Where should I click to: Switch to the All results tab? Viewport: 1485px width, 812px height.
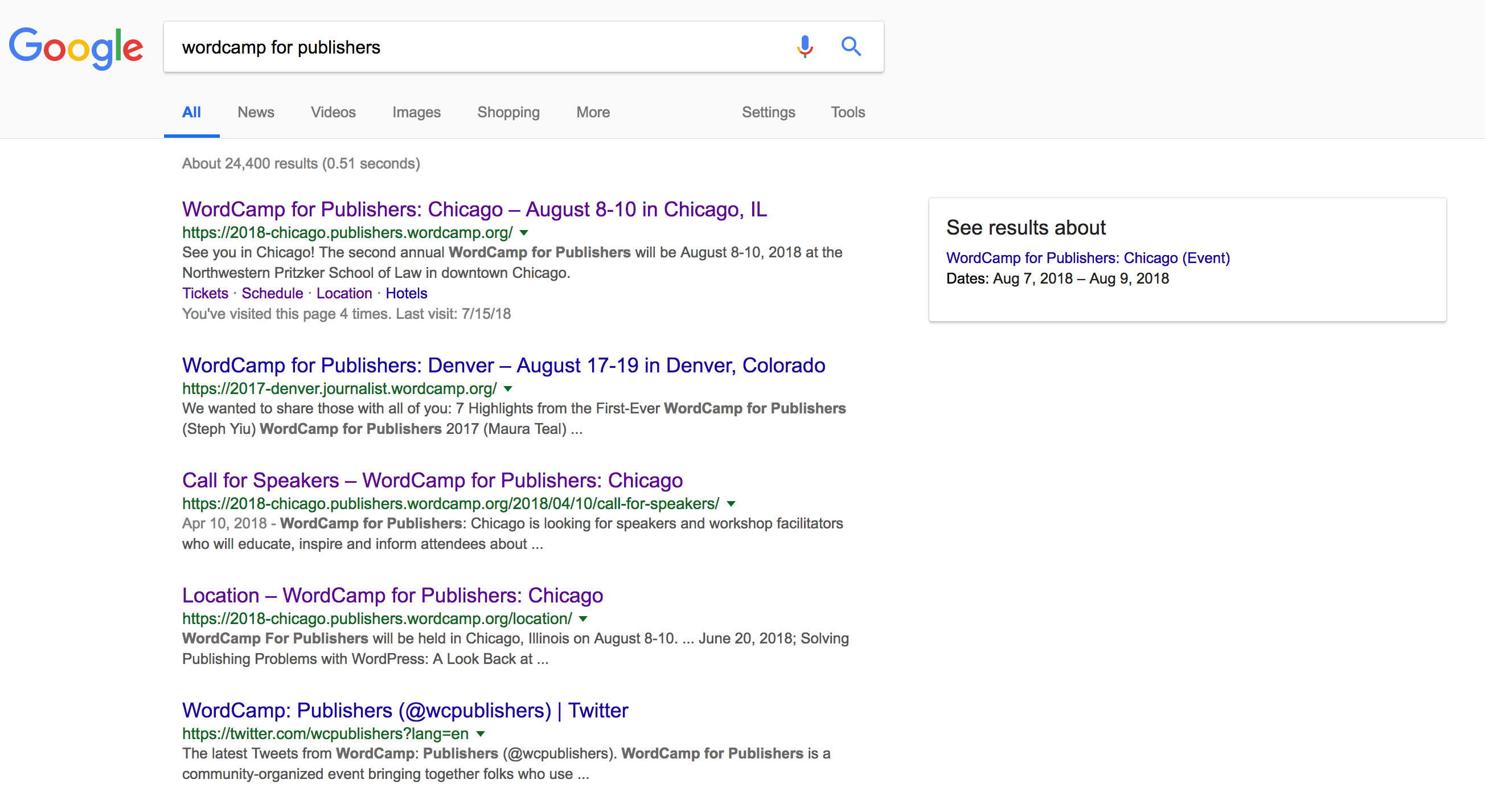[191, 112]
